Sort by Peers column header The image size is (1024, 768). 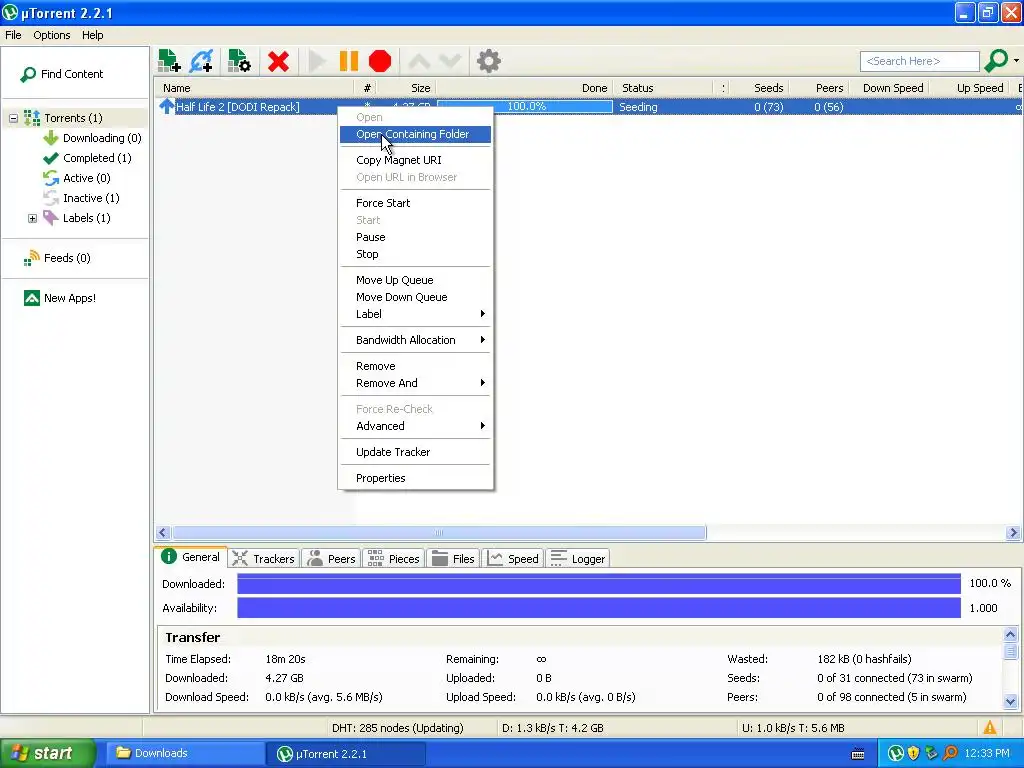click(819, 88)
